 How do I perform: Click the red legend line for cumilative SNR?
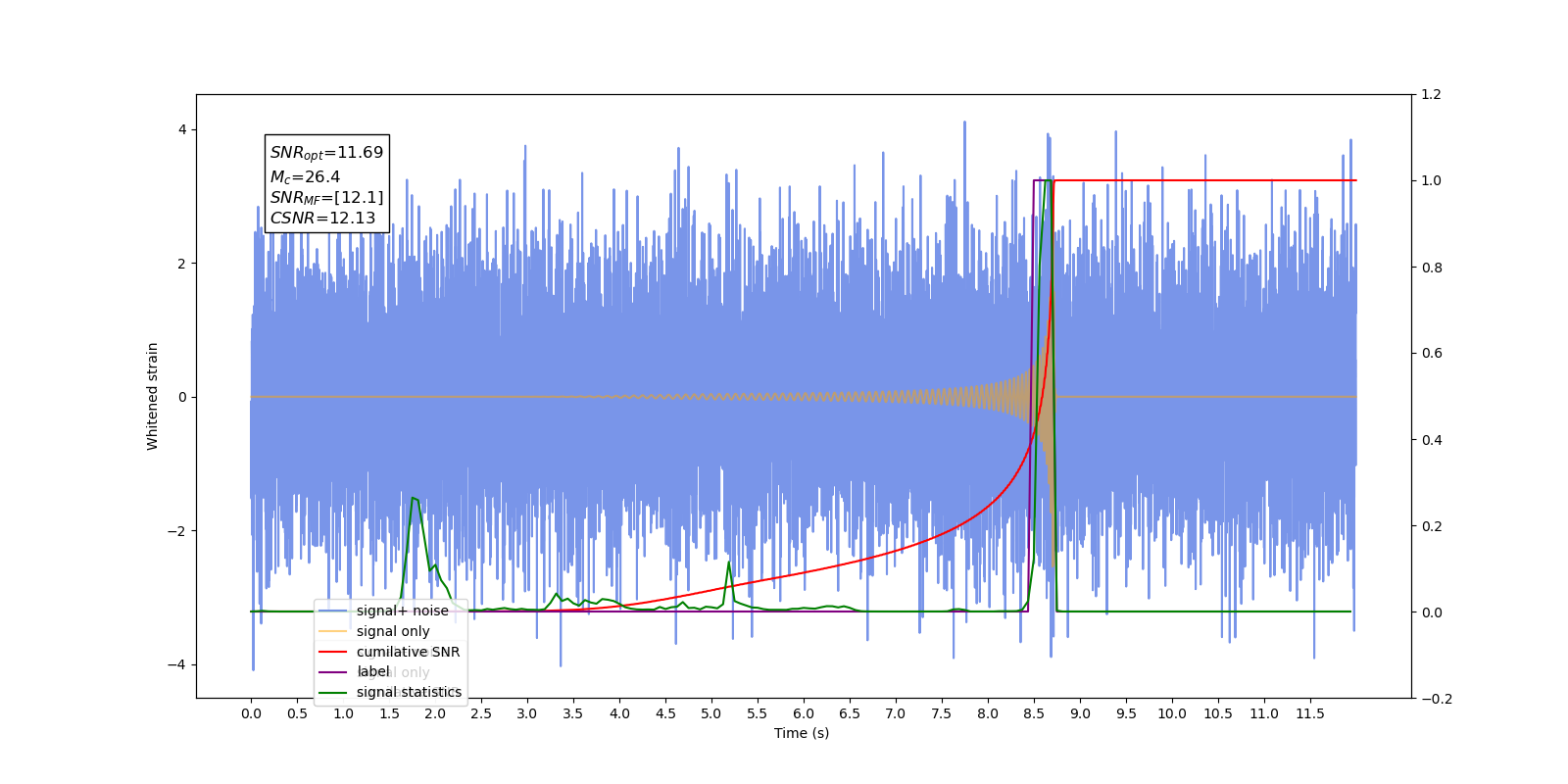(334, 652)
